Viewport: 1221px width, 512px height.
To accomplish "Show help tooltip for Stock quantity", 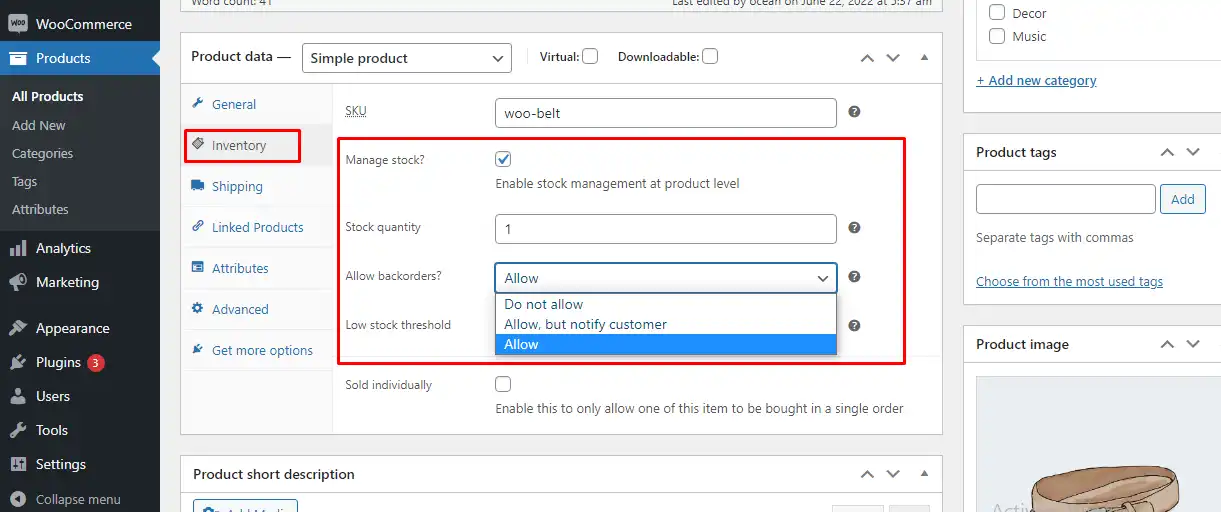I will point(854,228).
